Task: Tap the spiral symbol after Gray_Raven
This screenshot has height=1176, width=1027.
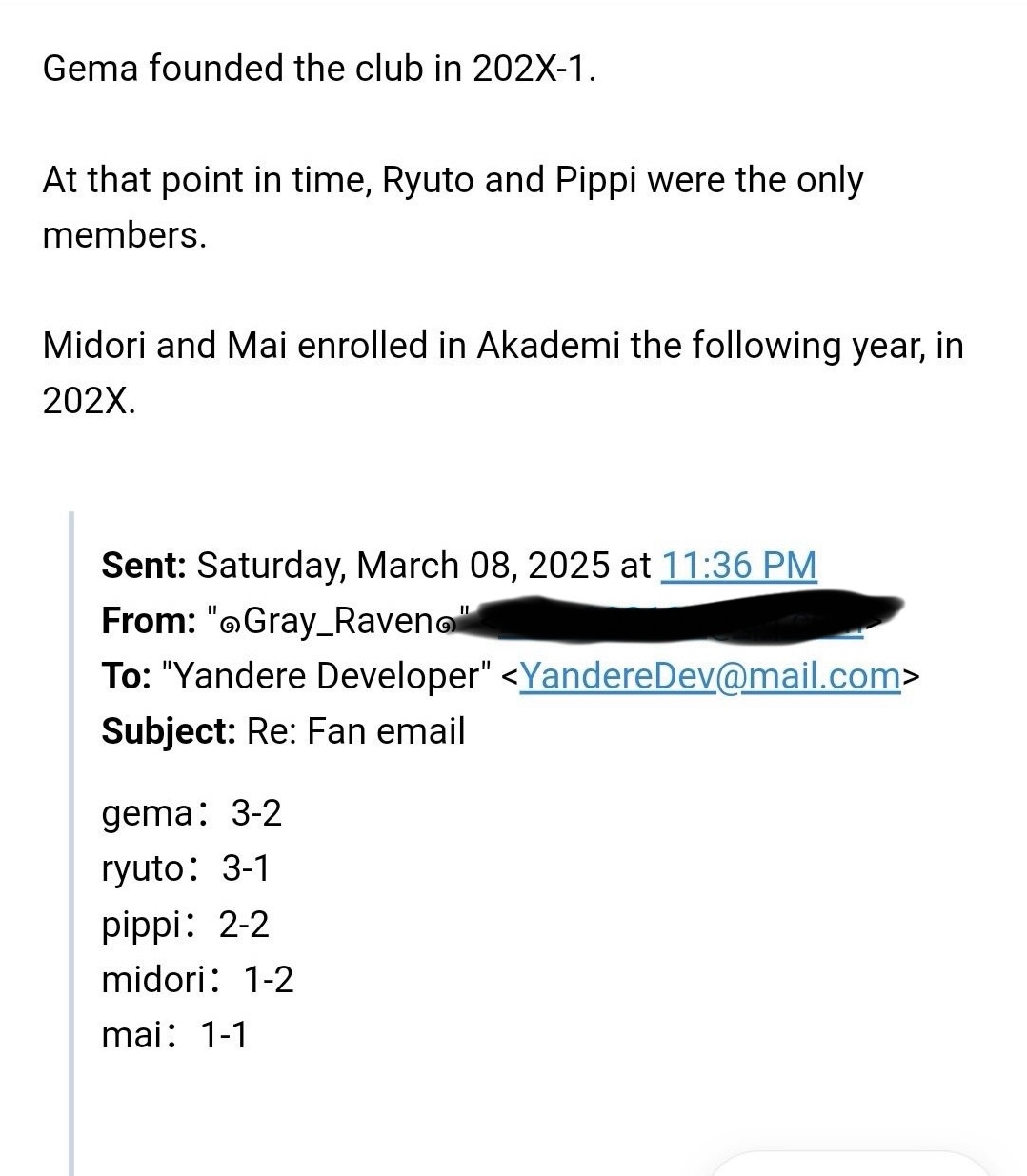Action: coord(445,624)
